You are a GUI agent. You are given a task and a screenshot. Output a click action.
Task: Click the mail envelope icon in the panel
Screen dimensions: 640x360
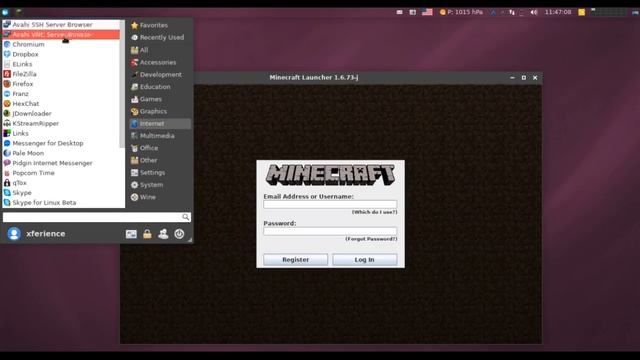click(400, 12)
